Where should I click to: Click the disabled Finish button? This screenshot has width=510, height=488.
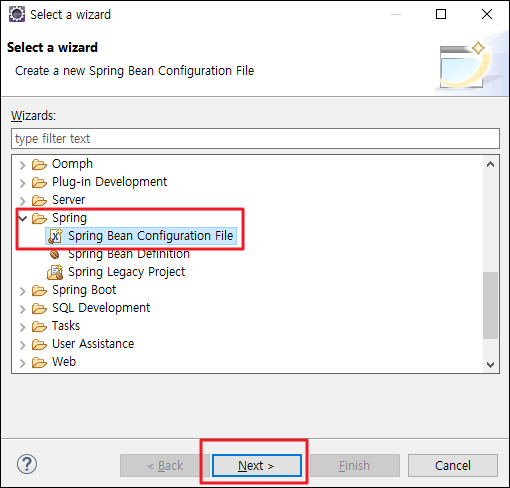pos(355,465)
